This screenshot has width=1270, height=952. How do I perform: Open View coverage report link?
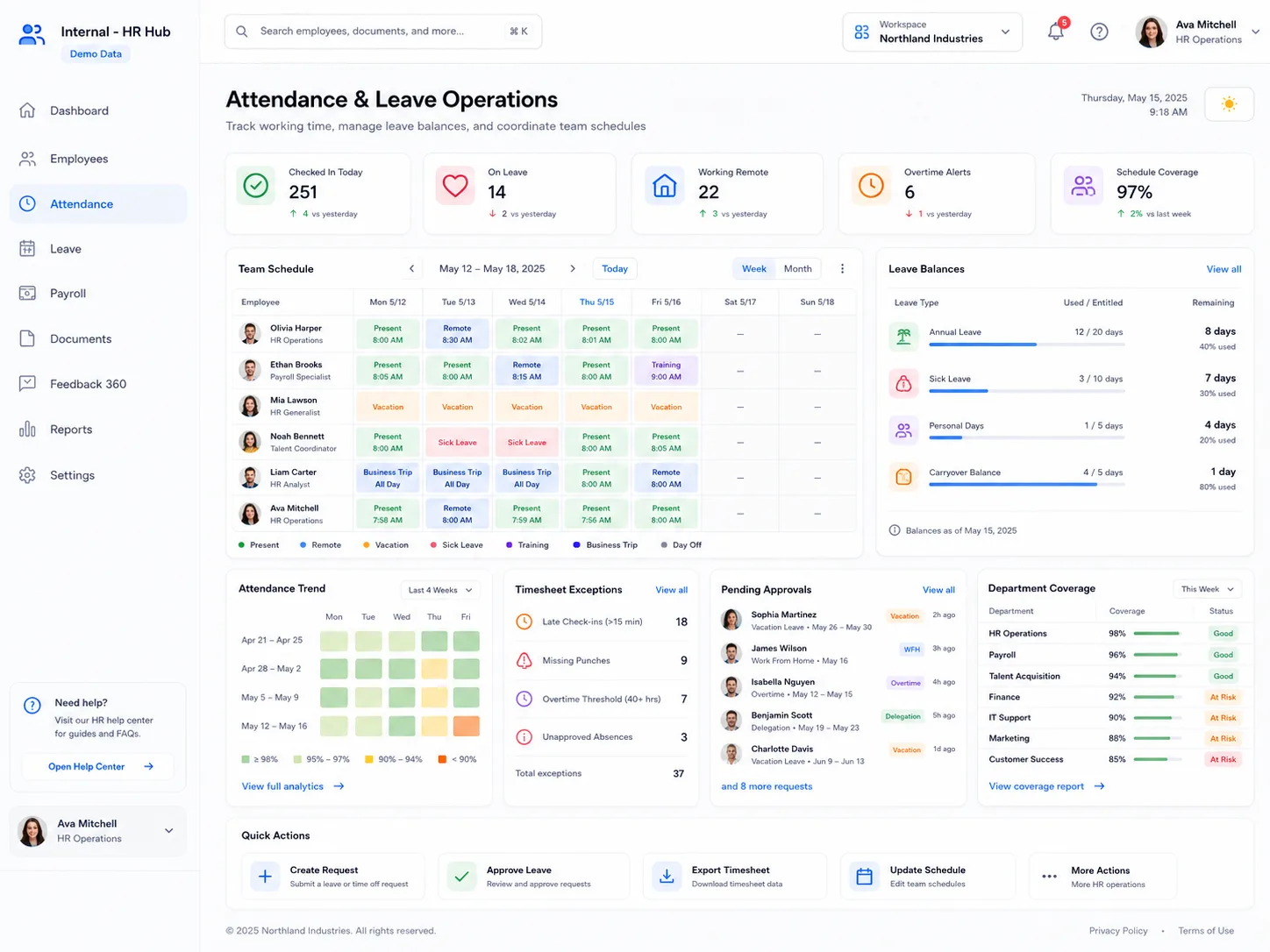[x=1046, y=786]
